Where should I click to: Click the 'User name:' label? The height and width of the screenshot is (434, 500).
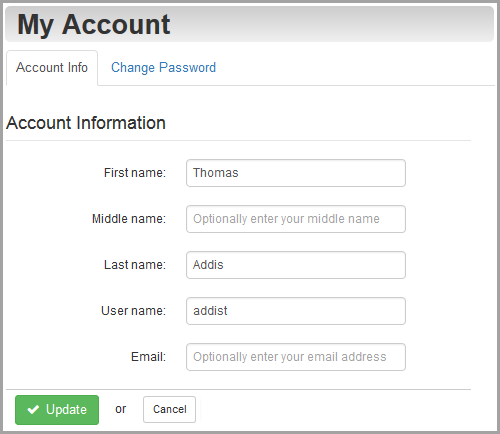click(134, 311)
